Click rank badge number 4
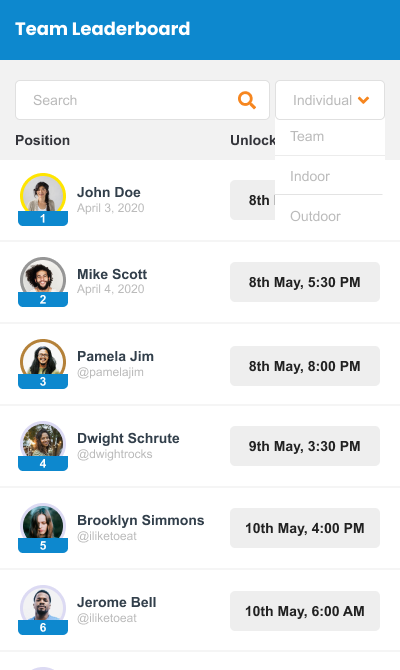Image resolution: width=400 pixels, height=670 pixels. click(x=43, y=463)
